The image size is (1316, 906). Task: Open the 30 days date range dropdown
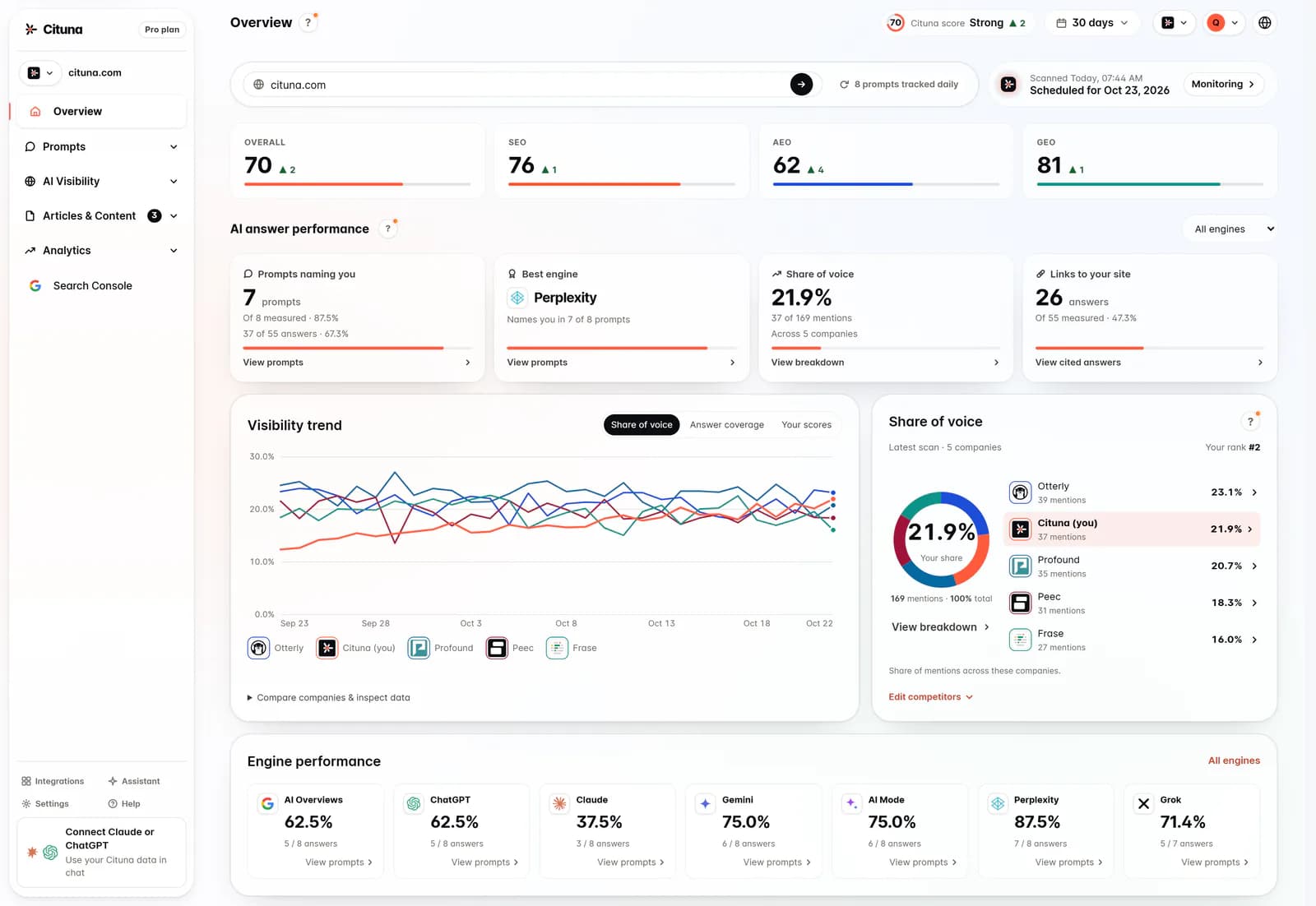[x=1092, y=23]
